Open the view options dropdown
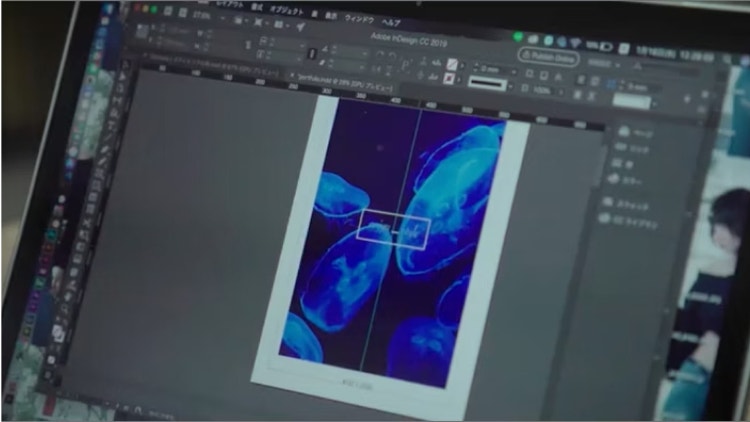The image size is (750, 422). [240, 21]
